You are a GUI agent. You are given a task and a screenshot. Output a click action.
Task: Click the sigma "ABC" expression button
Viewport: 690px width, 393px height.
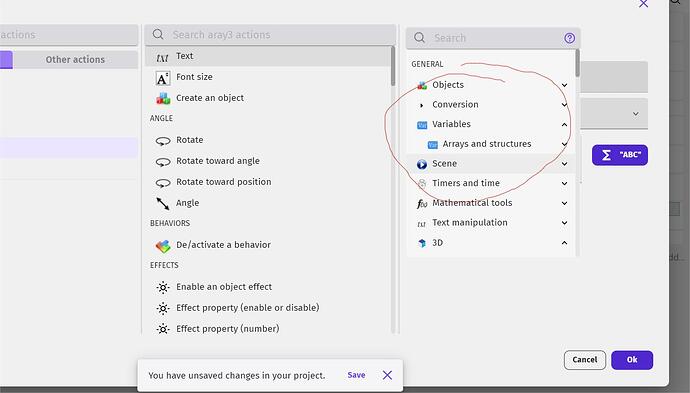pyautogui.click(x=620, y=155)
